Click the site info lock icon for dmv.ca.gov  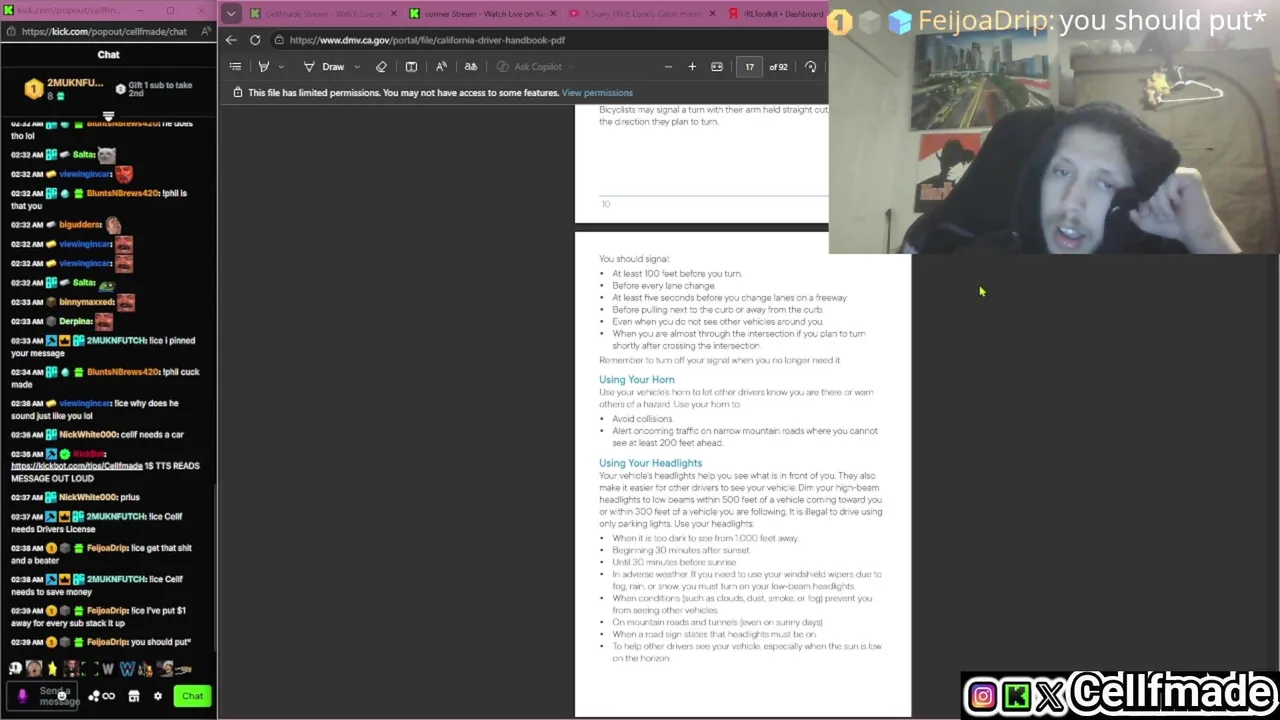(x=279, y=40)
